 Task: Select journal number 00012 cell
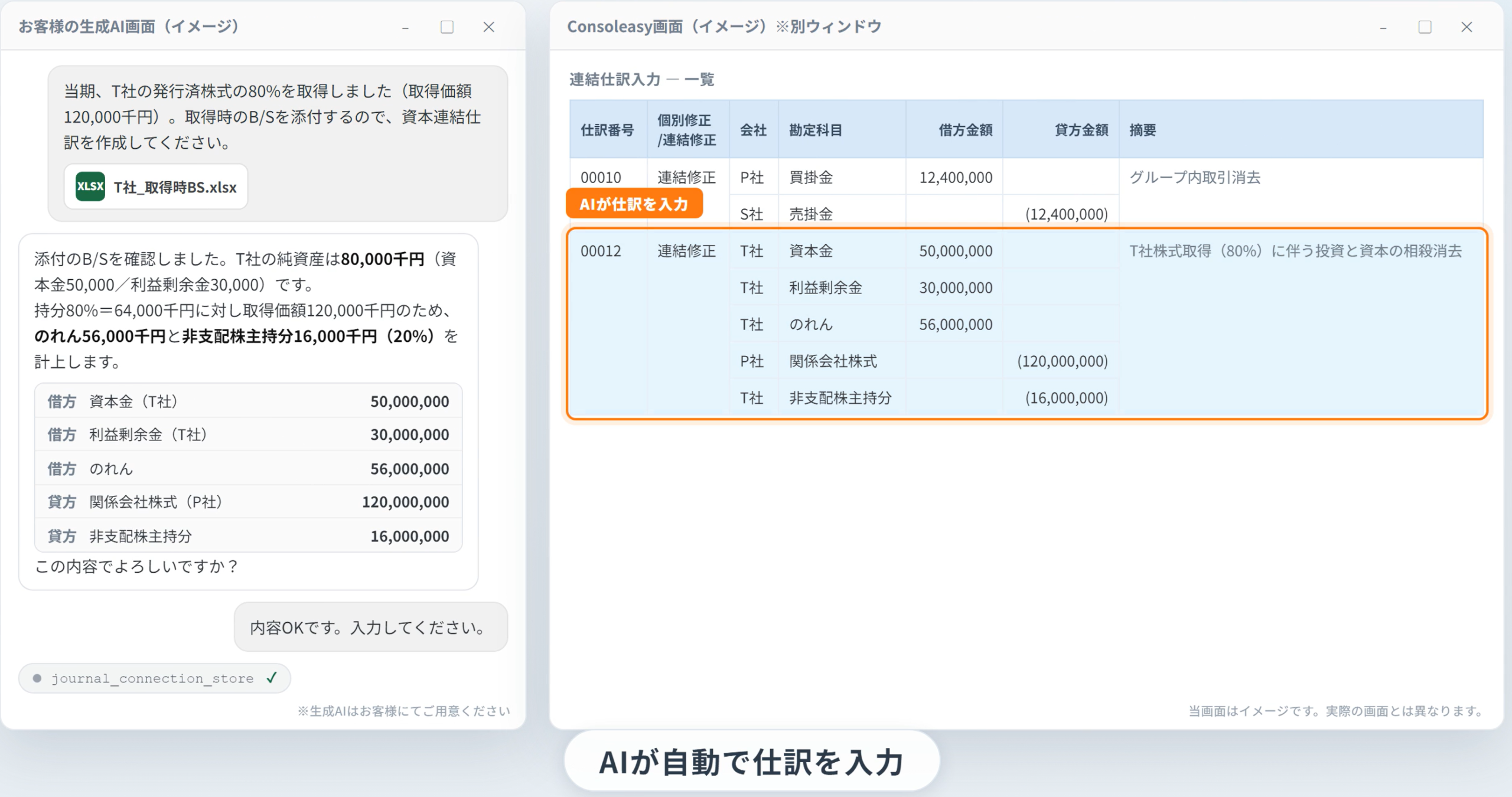(601, 251)
